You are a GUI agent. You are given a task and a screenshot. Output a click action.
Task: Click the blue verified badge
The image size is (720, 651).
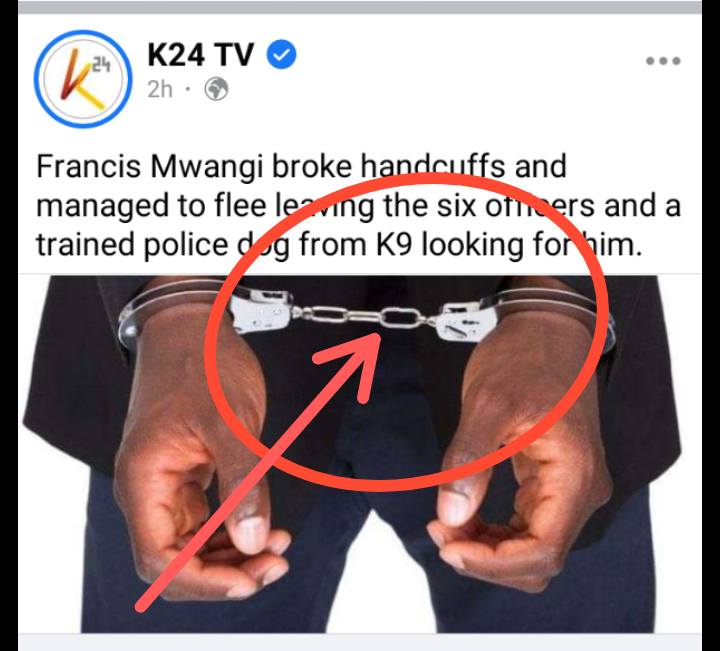click(281, 55)
